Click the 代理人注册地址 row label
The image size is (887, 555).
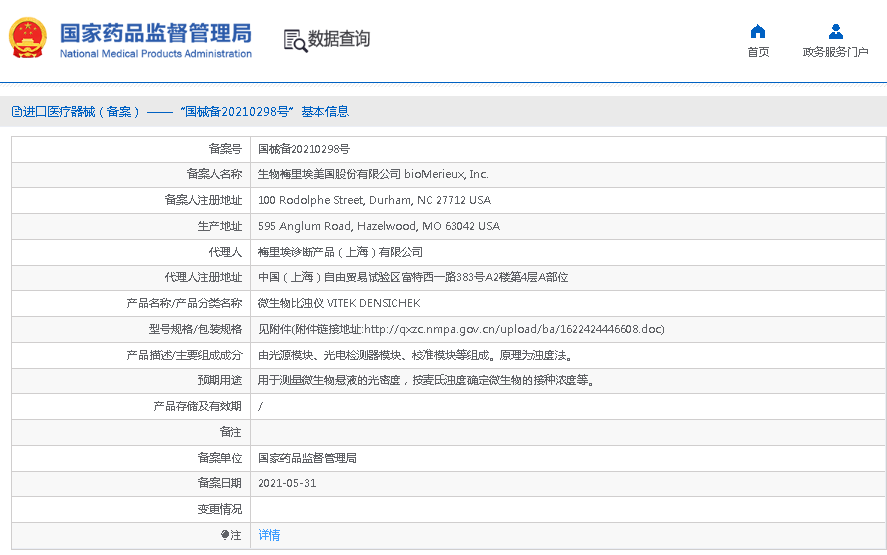click(203, 277)
